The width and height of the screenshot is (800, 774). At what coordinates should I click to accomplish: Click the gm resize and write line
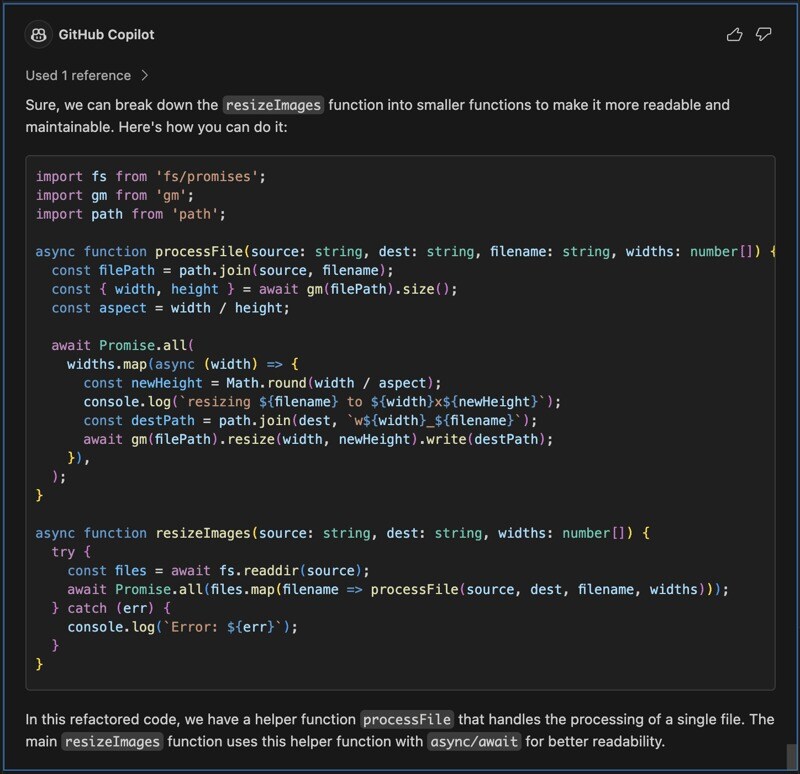(318, 440)
